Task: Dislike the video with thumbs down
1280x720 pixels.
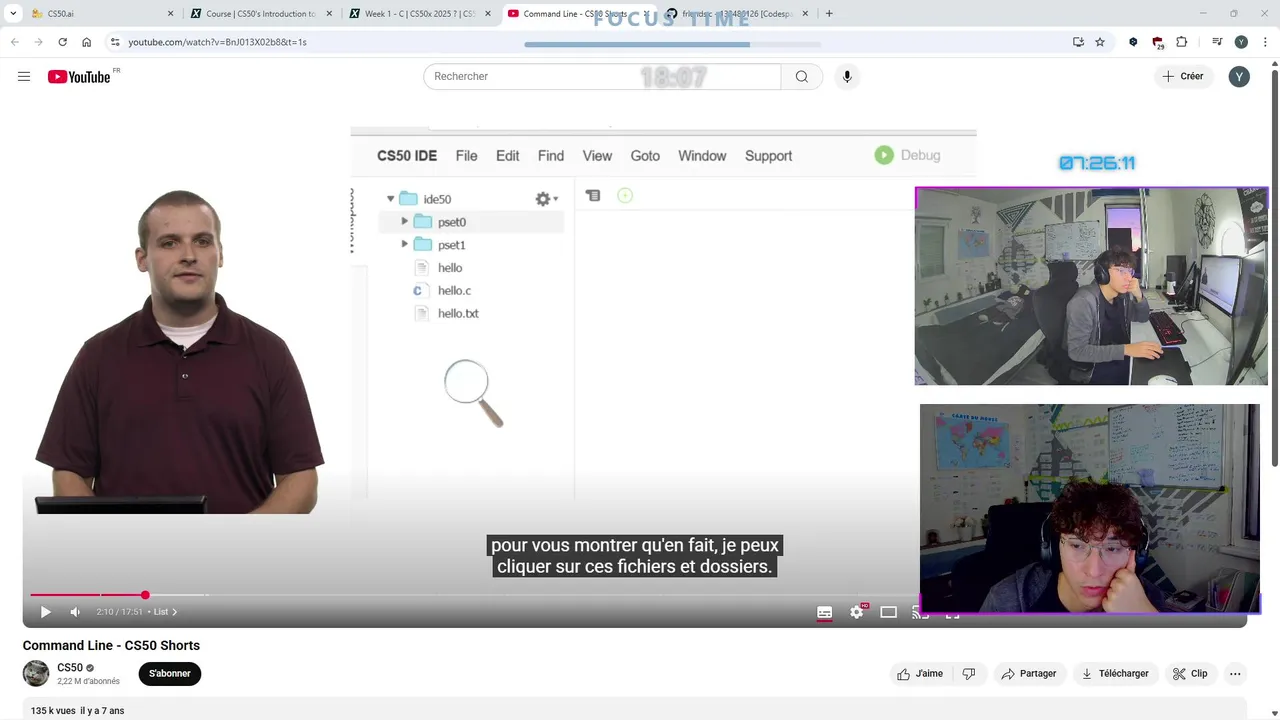Action: click(x=968, y=674)
